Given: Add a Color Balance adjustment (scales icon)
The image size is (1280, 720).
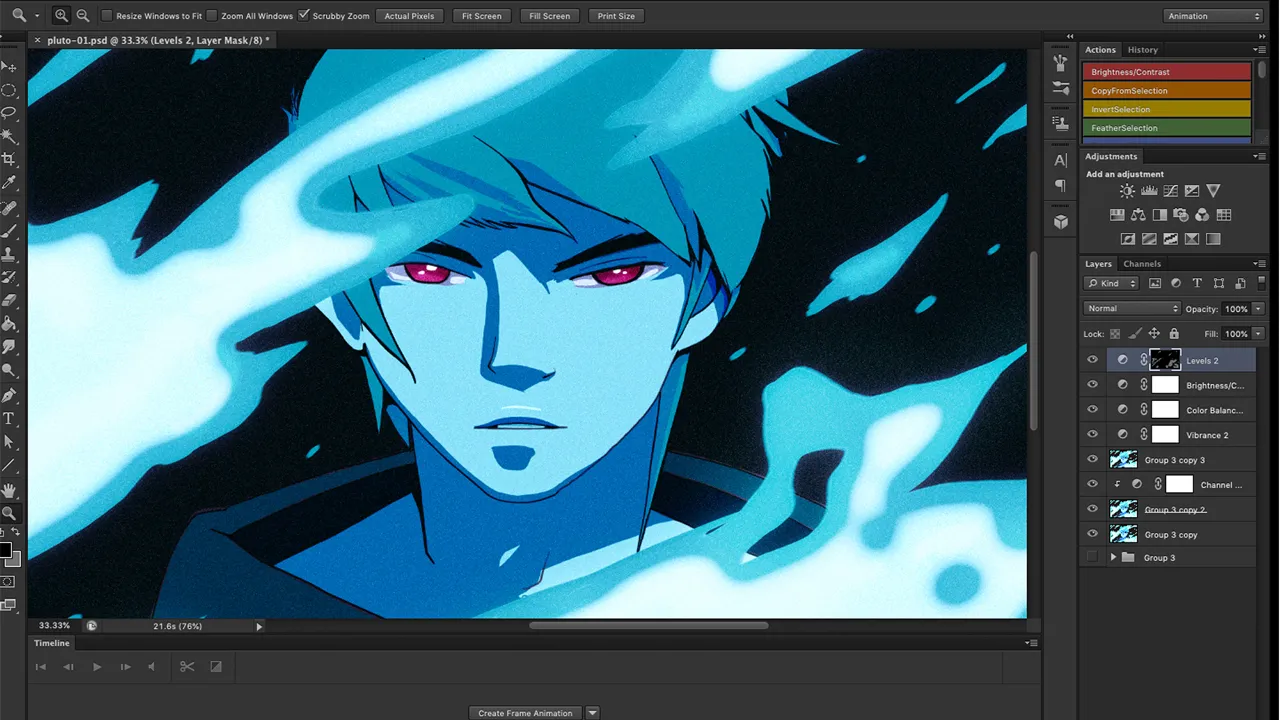Looking at the screenshot, I should (x=1138, y=215).
